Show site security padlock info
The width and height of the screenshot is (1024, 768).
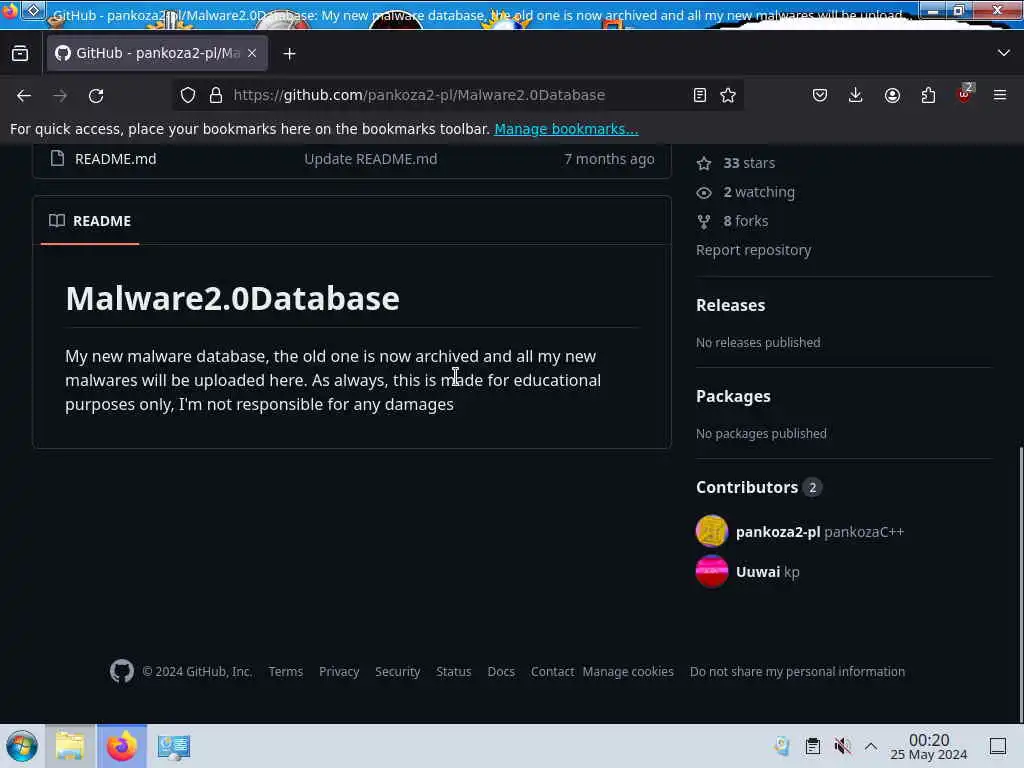[x=216, y=95]
